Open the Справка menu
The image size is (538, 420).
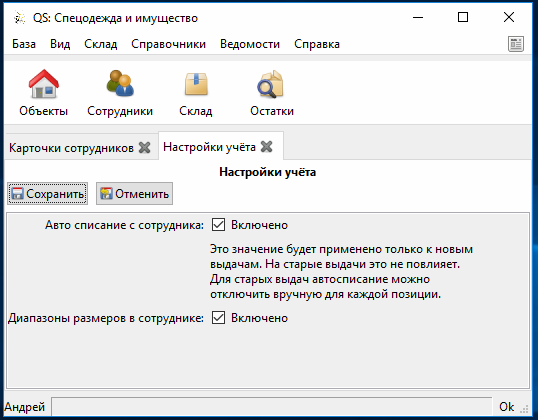[x=317, y=44]
